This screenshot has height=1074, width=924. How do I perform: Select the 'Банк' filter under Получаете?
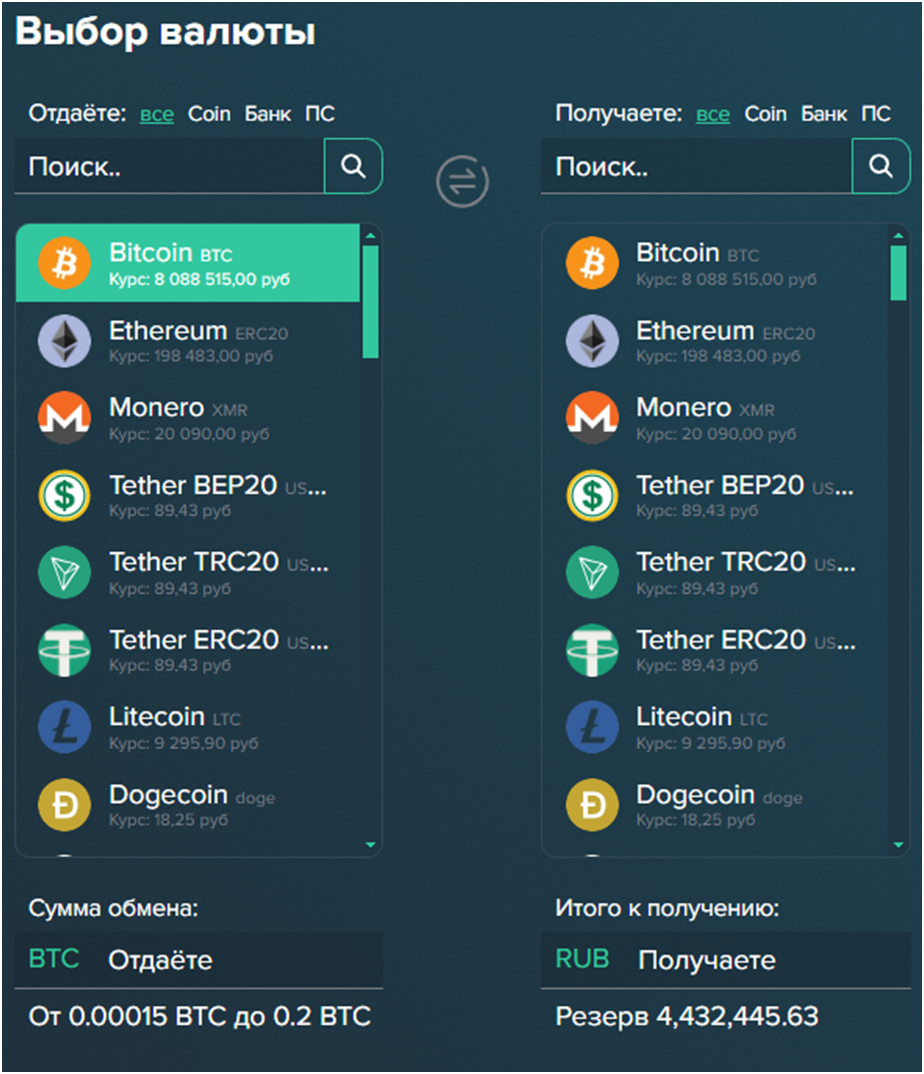tap(824, 114)
